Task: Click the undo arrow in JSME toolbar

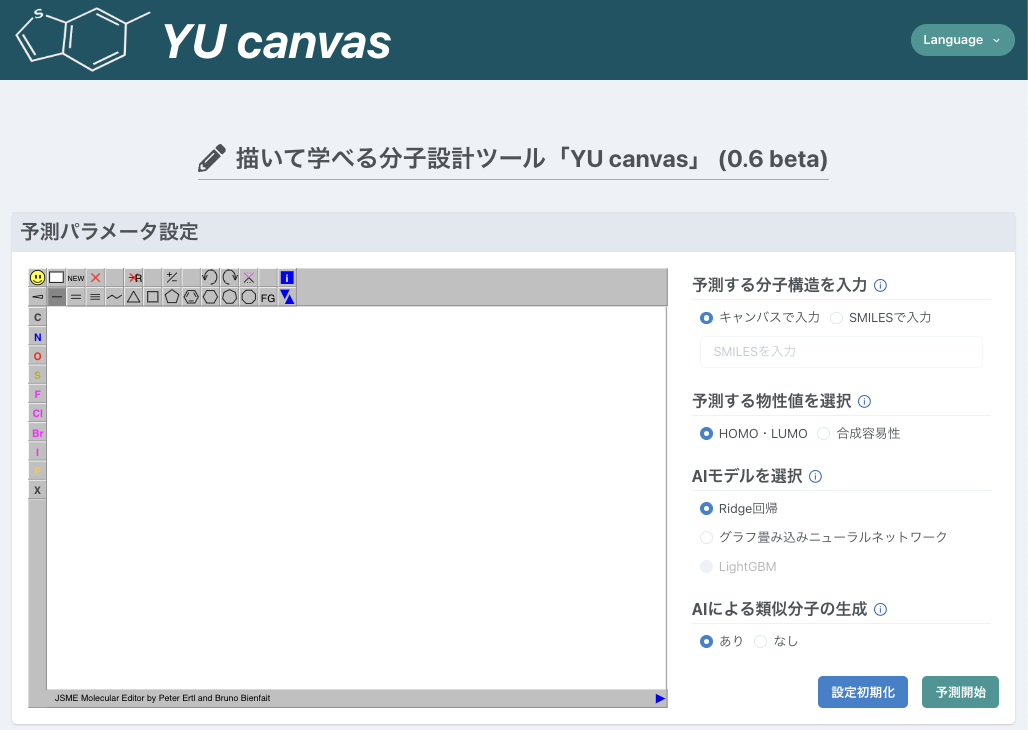Action: 210,277
